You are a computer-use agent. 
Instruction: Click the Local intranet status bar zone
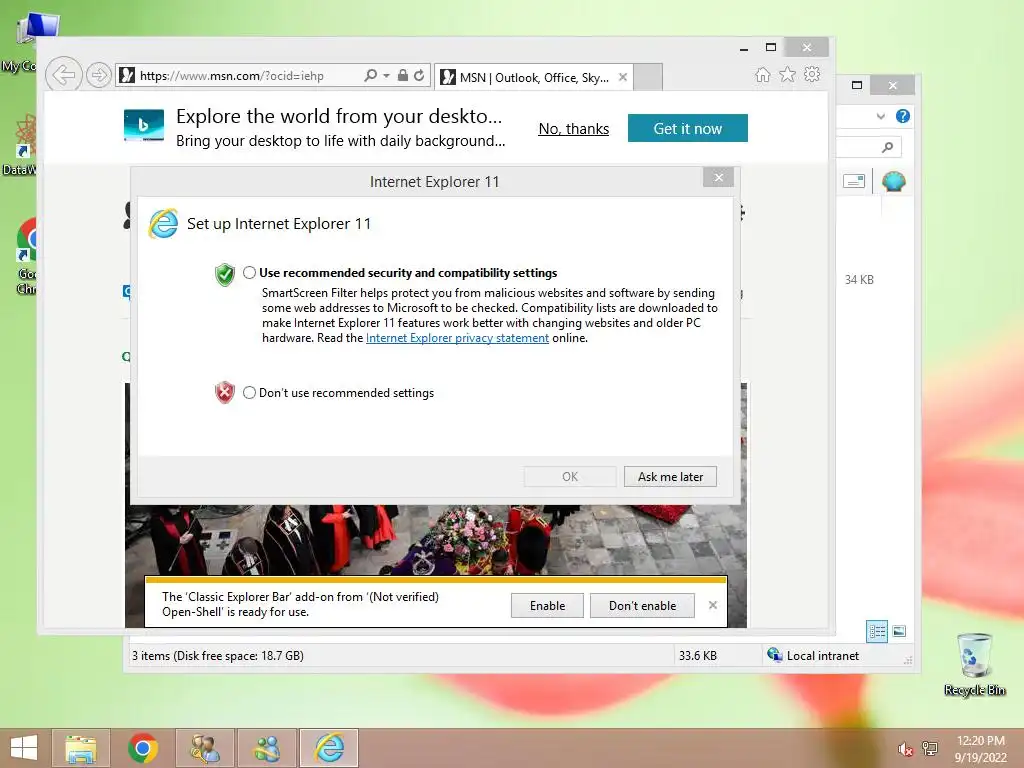813,655
